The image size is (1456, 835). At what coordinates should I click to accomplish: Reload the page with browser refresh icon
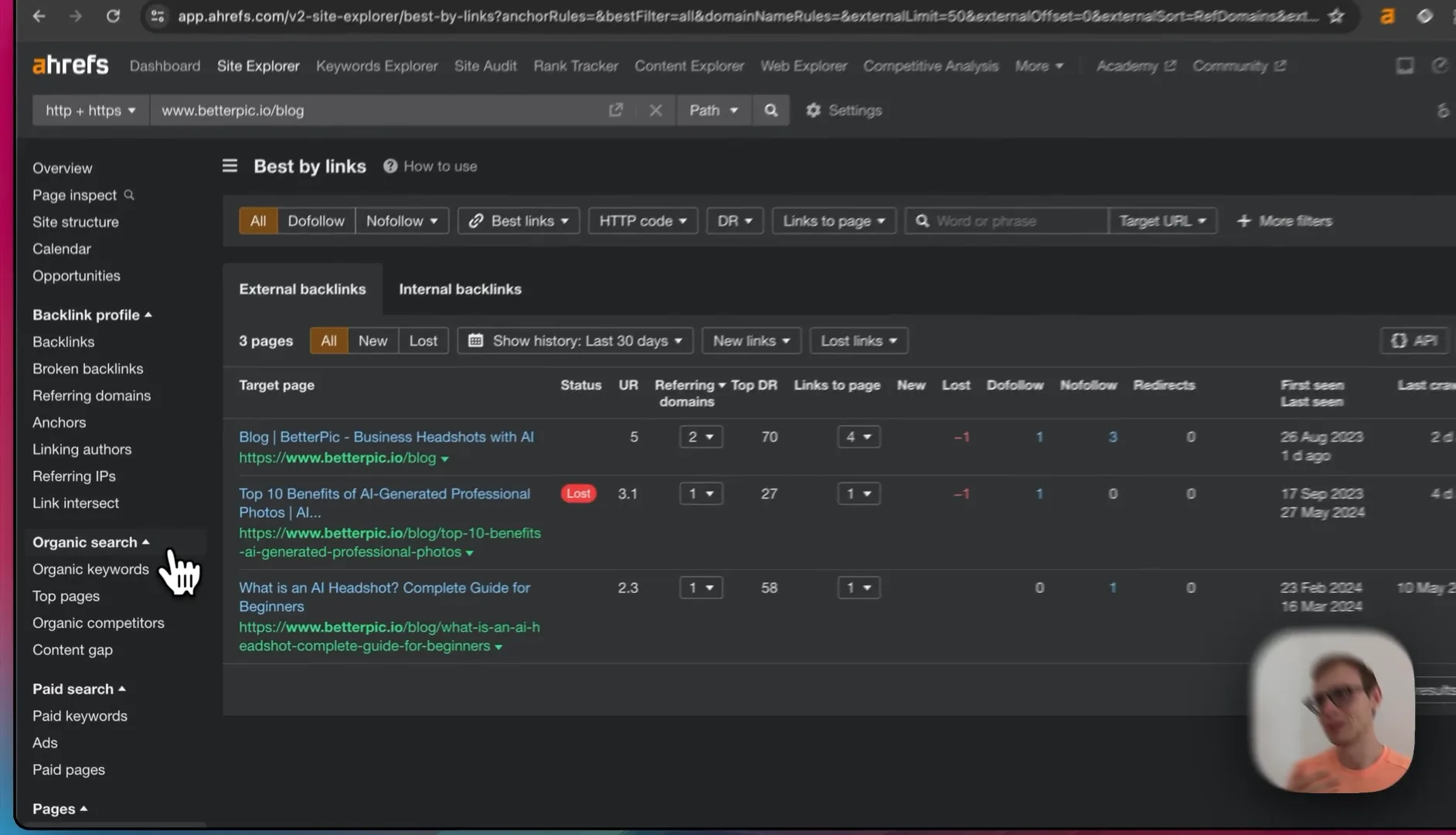point(113,15)
